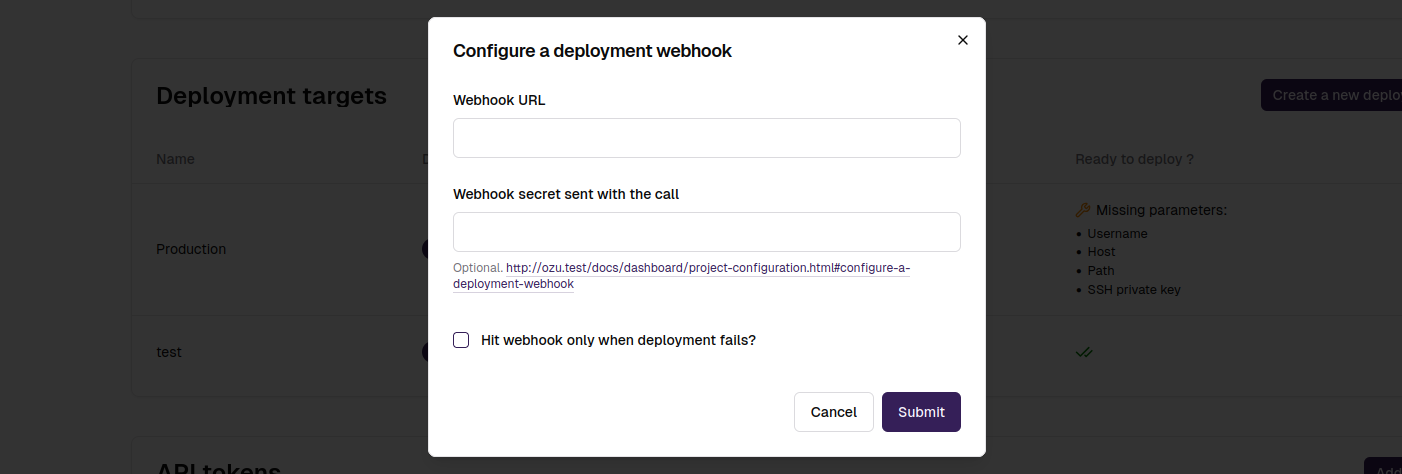Screen dimensions: 1402x474
Task: Tick the deployment-fails-only checkbox
Action: pos(461,340)
